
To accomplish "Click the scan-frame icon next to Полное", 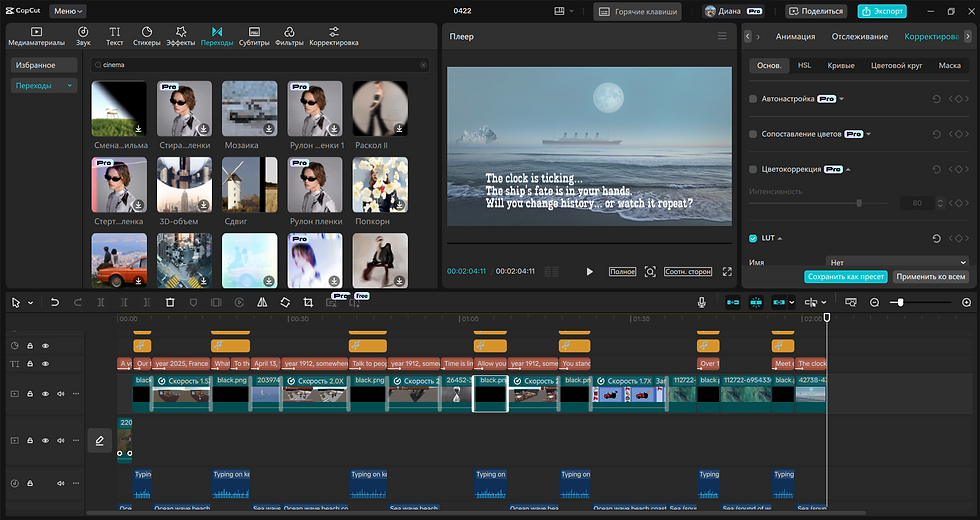I will point(650,271).
